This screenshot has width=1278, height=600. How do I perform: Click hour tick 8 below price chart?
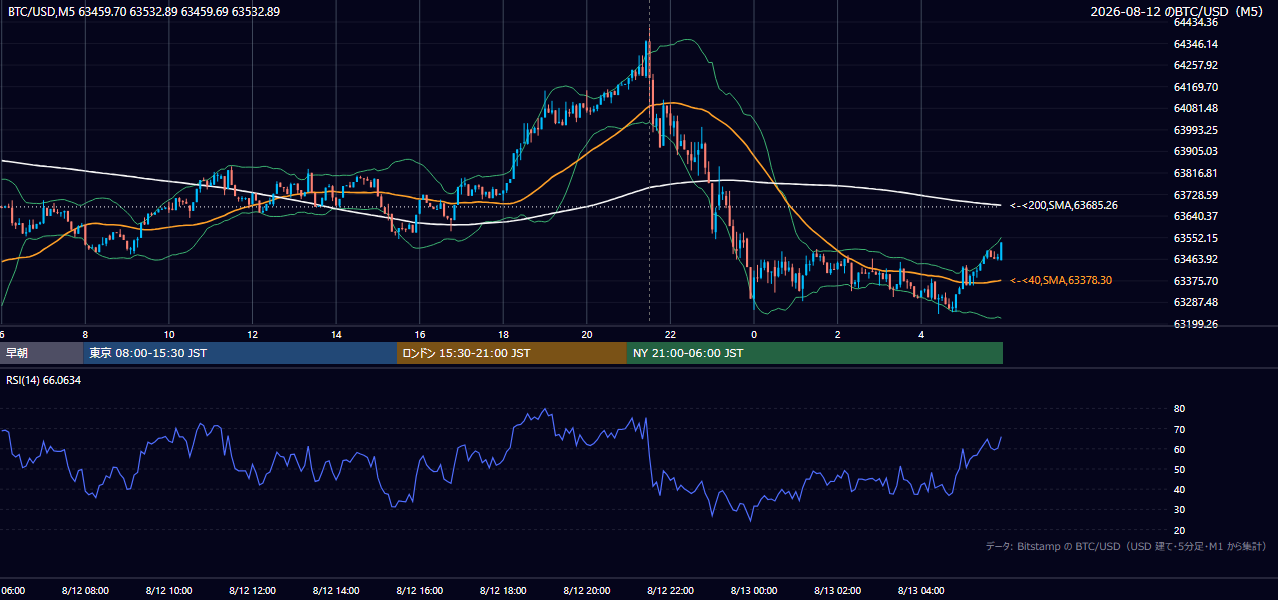pyautogui.click(x=85, y=334)
